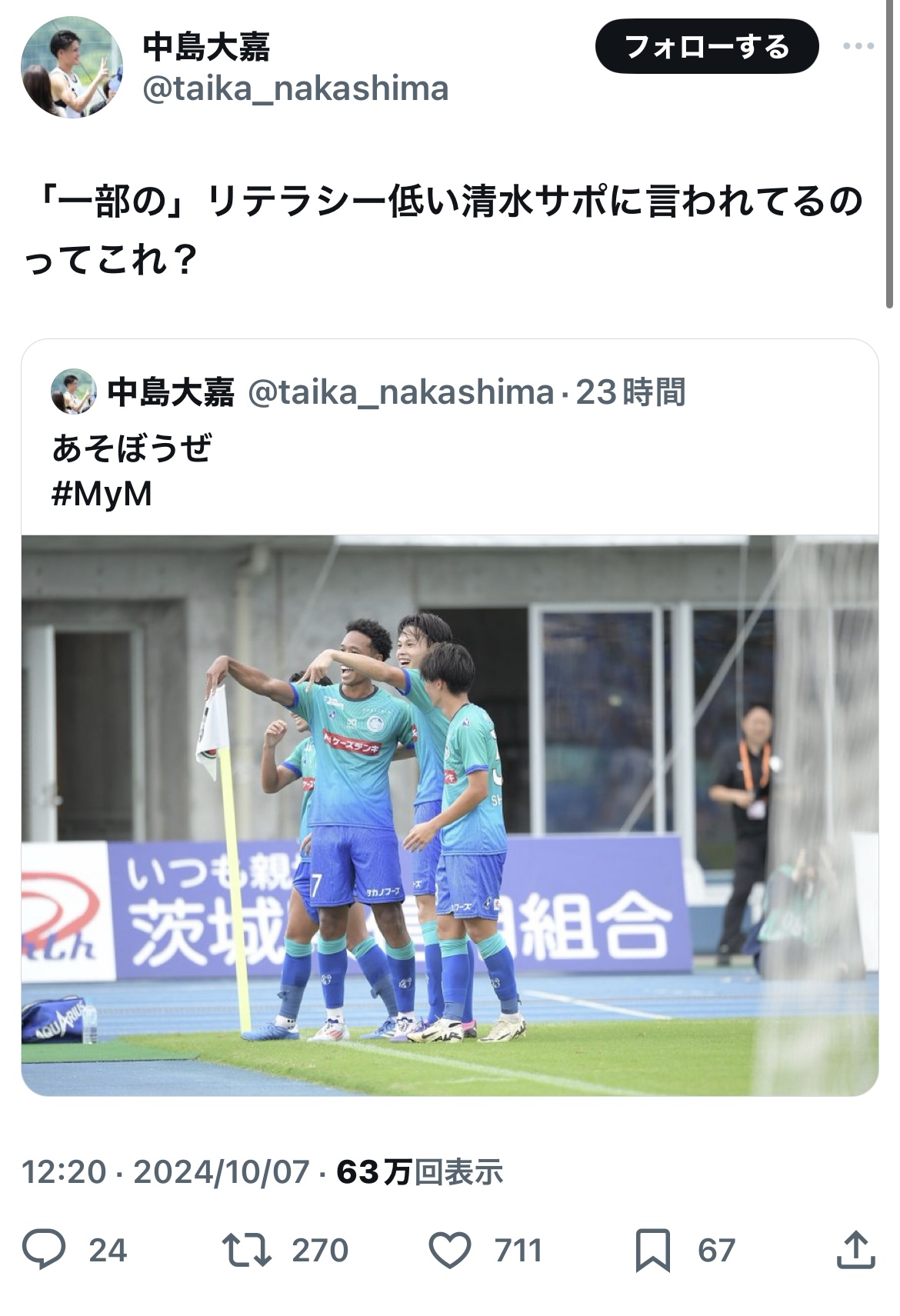This screenshot has width=900, height=1316.
Task: Click the 中島大嘉 display name at the top
Action: tap(206, 46)
